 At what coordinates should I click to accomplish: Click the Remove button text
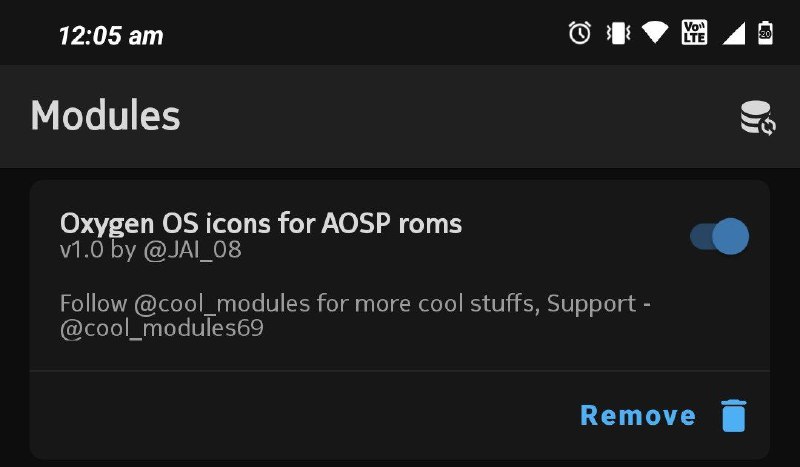tap(638, 415)
